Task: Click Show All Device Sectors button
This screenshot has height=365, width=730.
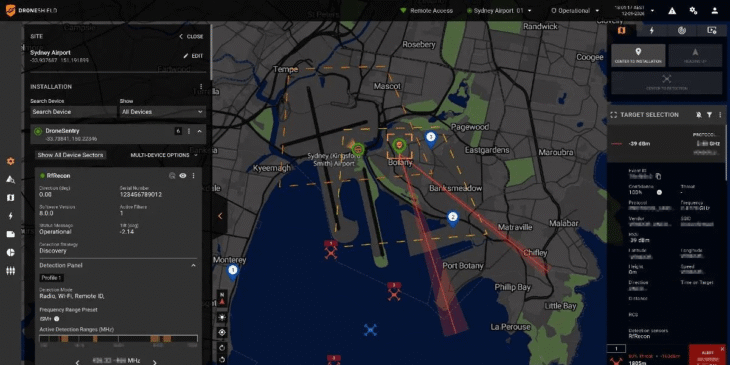Action: tap(71, 155)
